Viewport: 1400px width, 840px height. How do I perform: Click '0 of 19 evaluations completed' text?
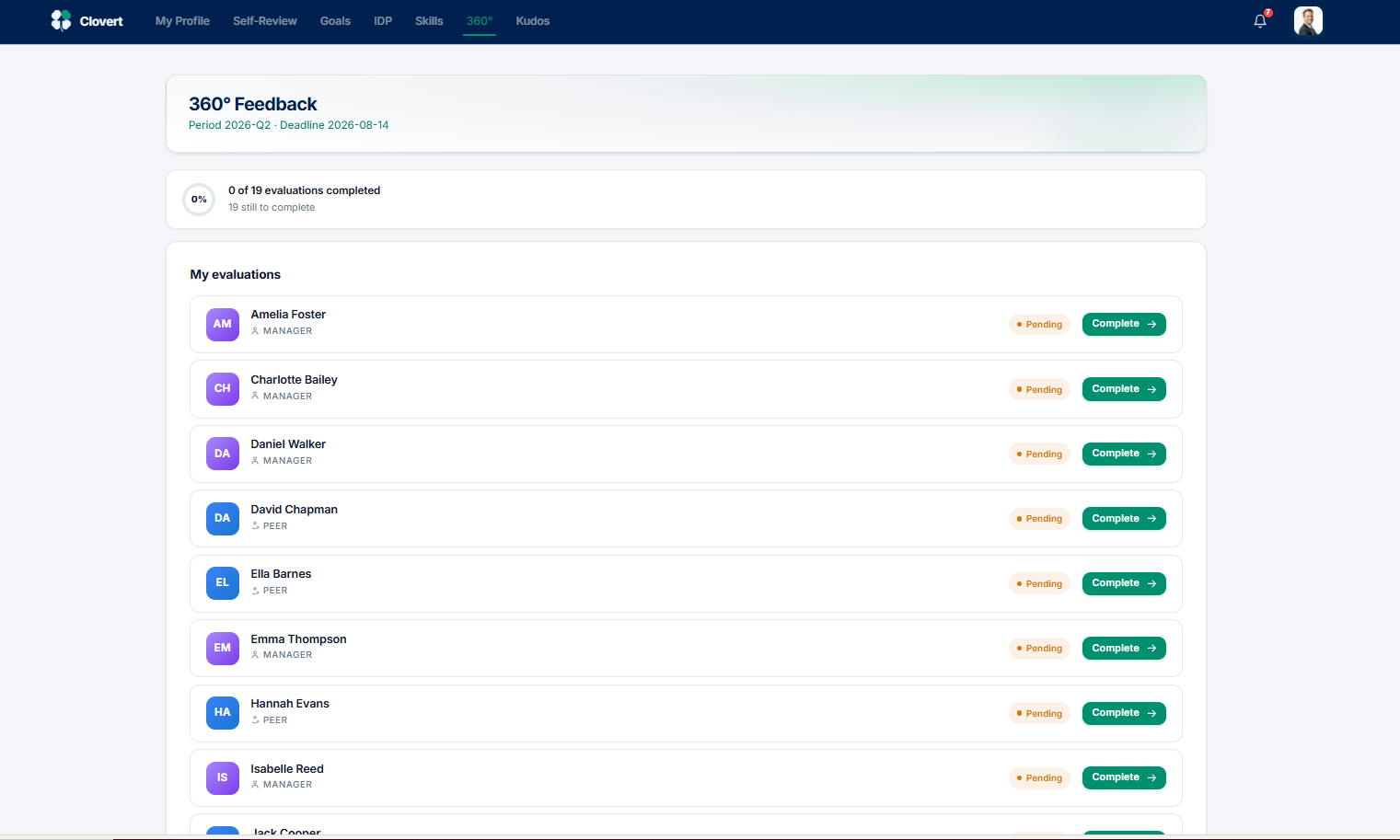pos(304,190)
